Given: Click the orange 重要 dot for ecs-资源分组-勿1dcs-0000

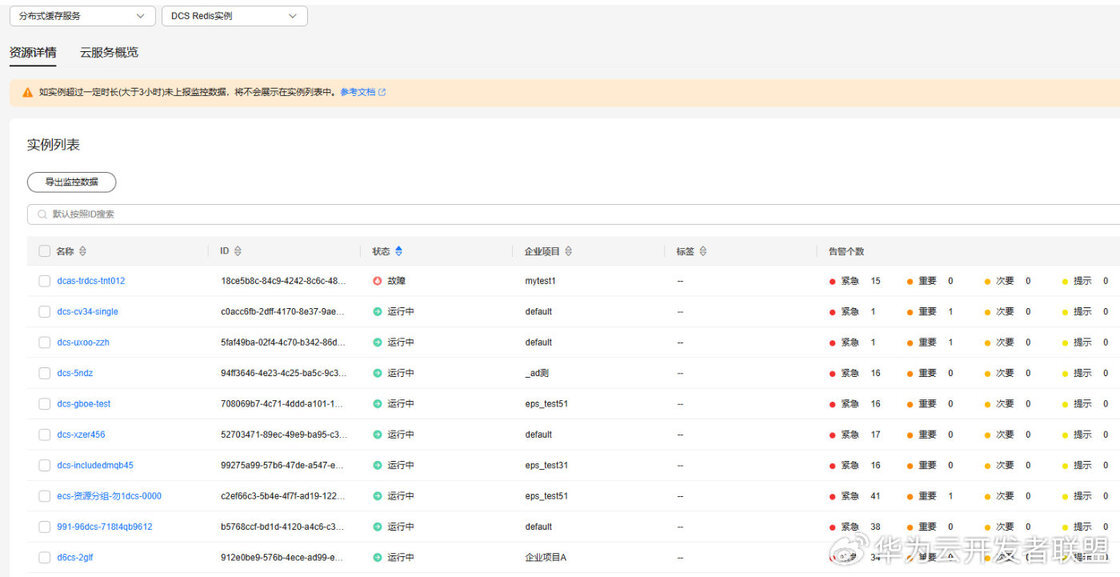Looking at the screenshot, I should click(x=910, y=496).
